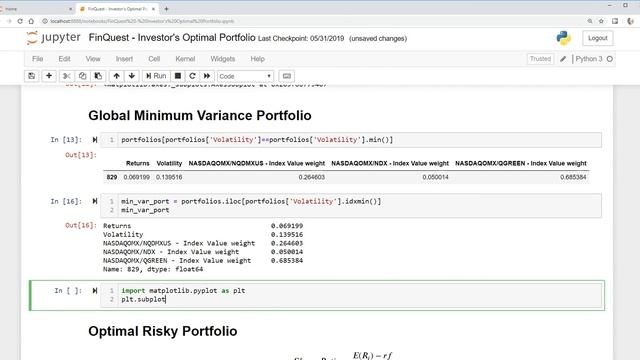Click into the plt.subplot code cell

[360, 295]
